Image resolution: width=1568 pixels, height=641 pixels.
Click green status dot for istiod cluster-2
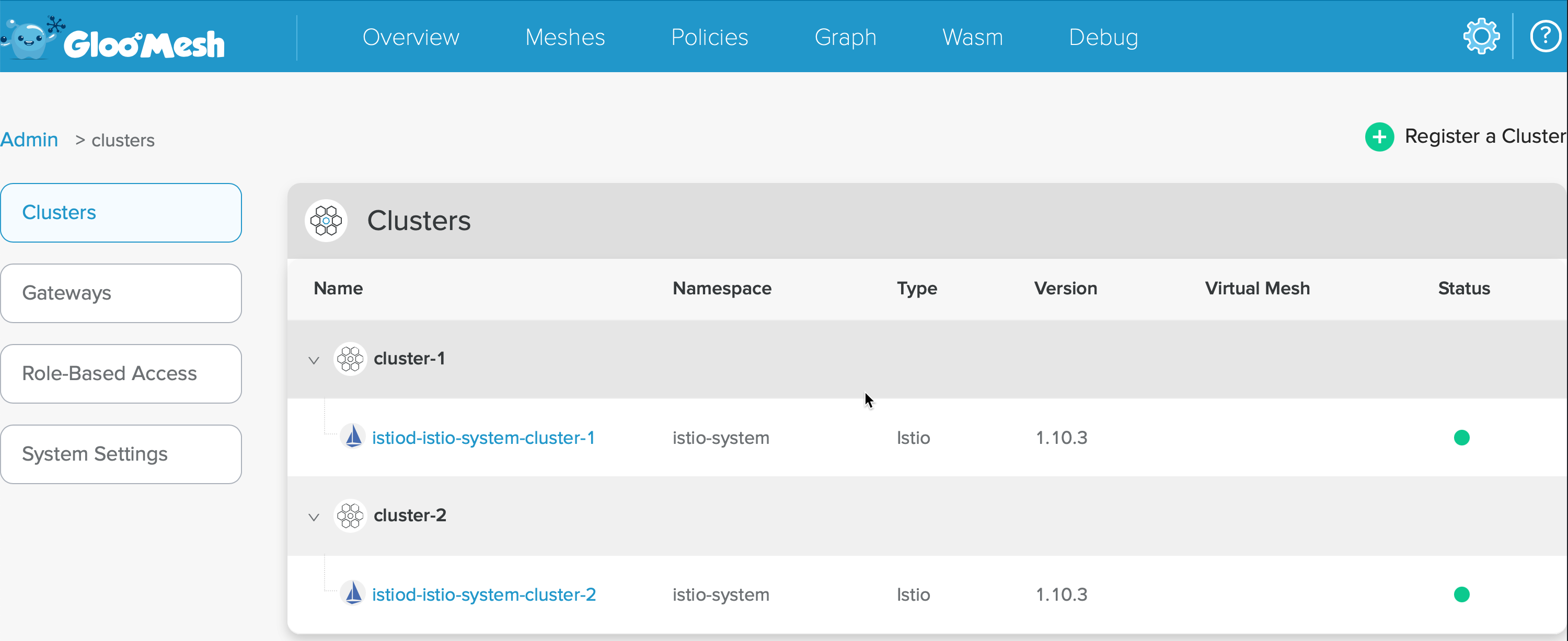click(x=1461, y=594)
